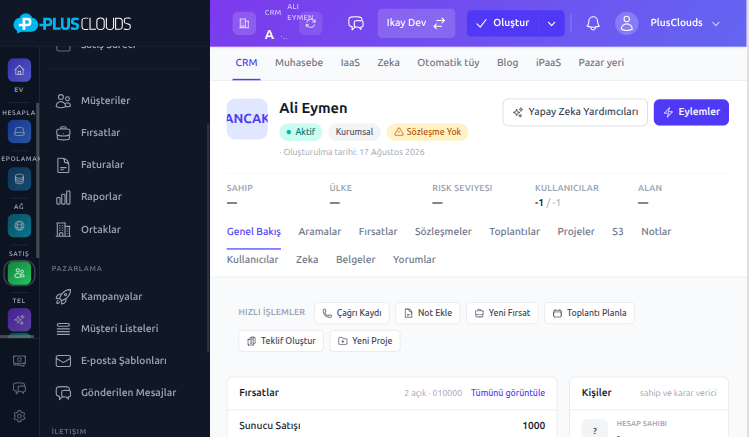The image size is (749, 437).
Task: Click the building icon in top bar
Action: coord(244,23)
